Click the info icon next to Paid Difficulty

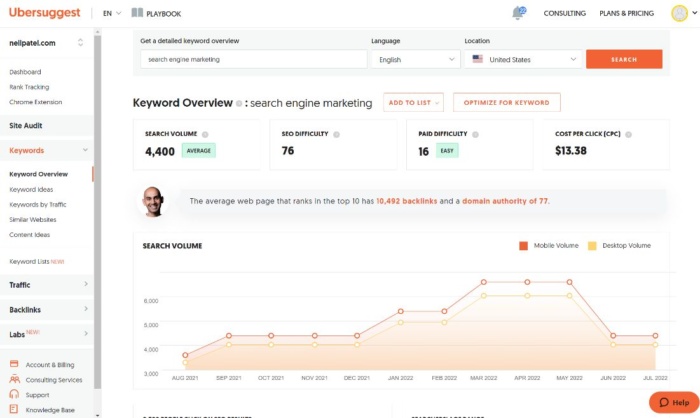point(475,134)
